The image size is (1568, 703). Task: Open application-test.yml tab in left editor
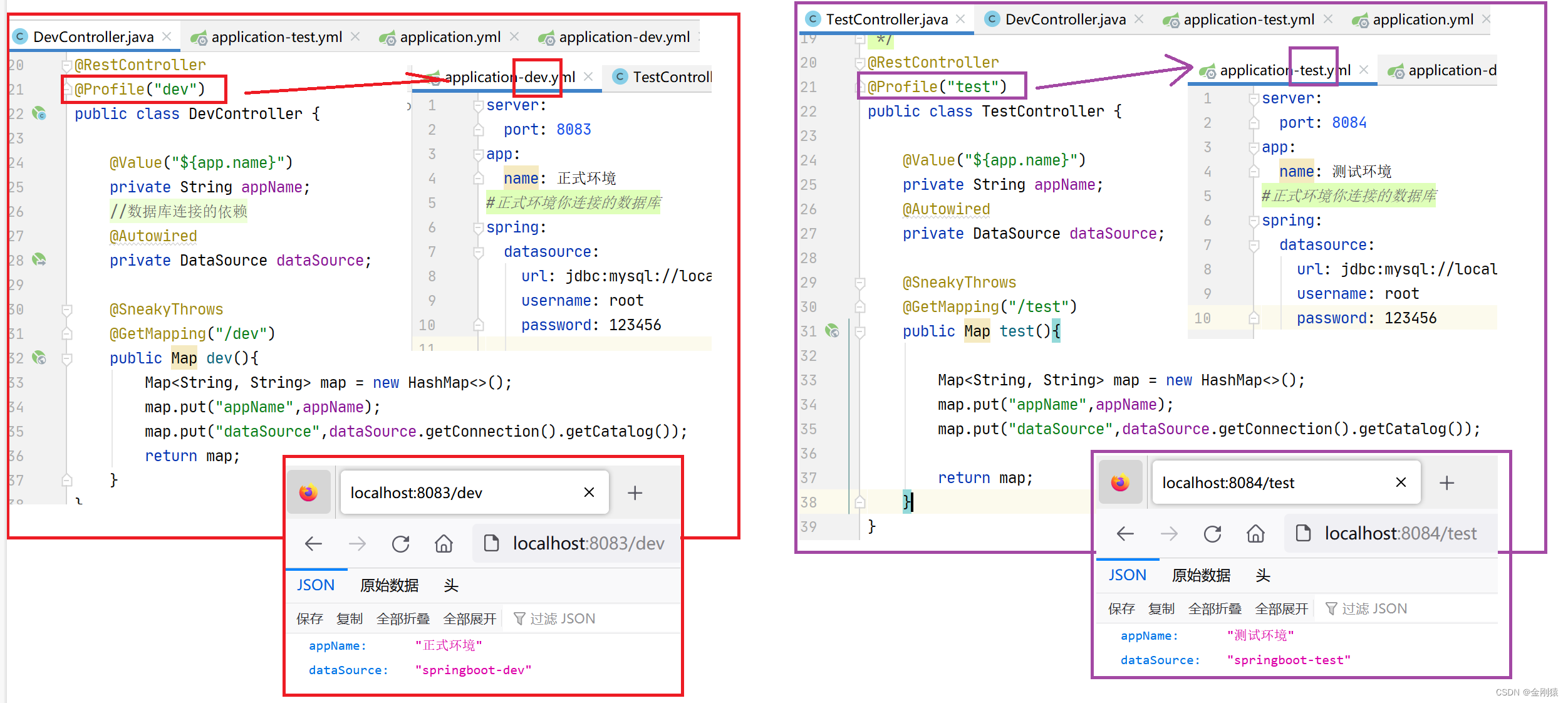point(276,37)
